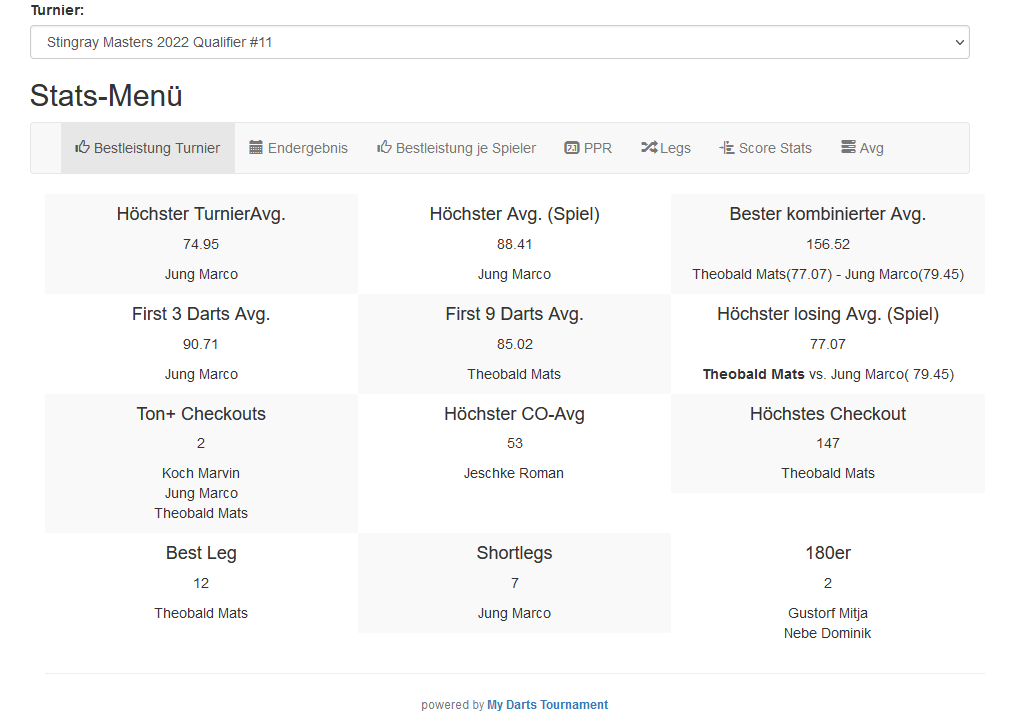Show the Avg tab label
The image size is (1016, 712).
[x=872, y=148]
